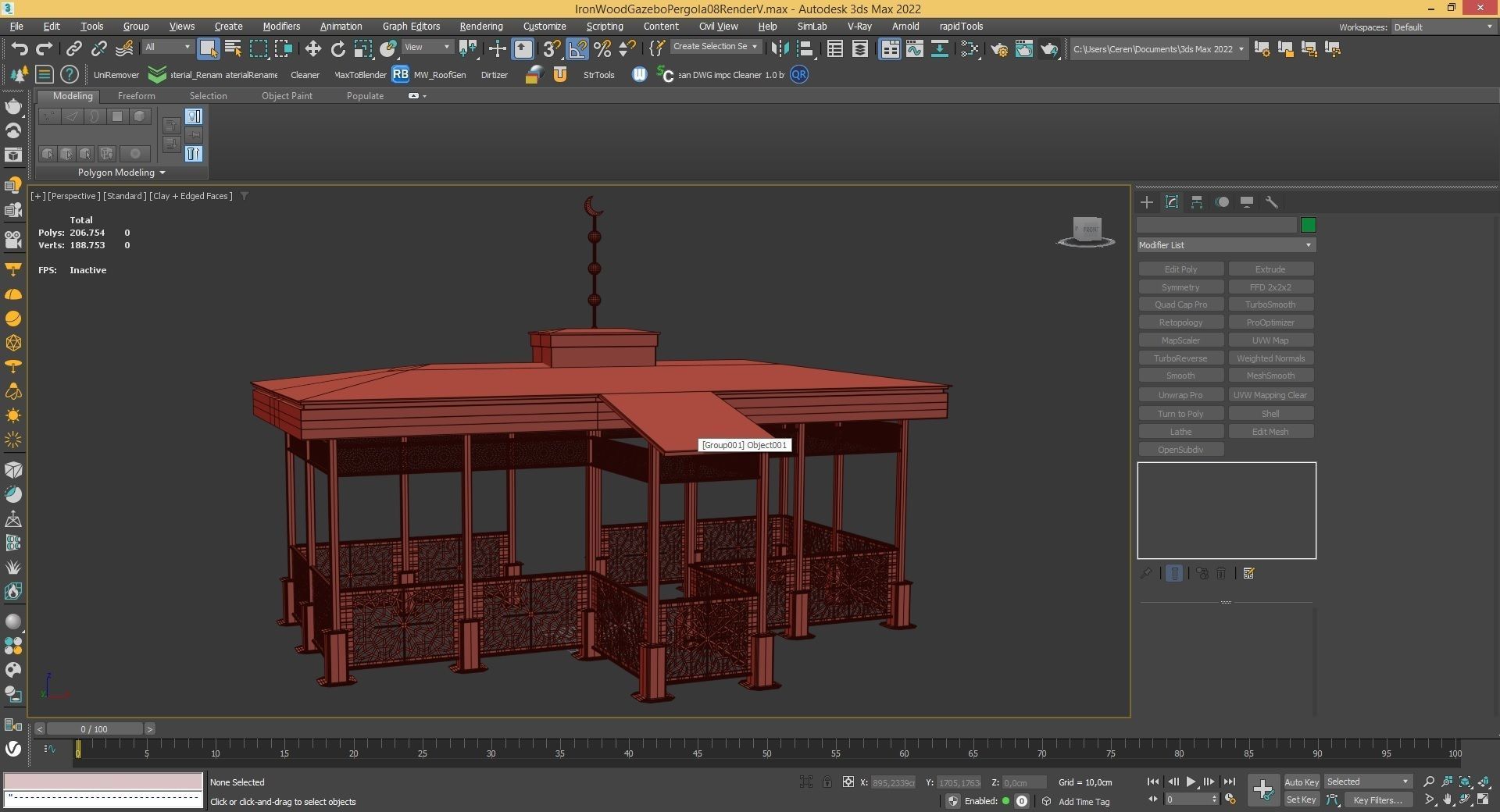Open Rendered Frame Window icon
The width and height of the screenshot is (1500, 812).
pos(1023,48)
